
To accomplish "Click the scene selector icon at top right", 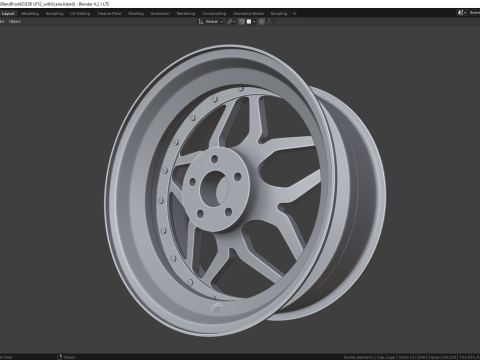I will [x=462, y=13].
